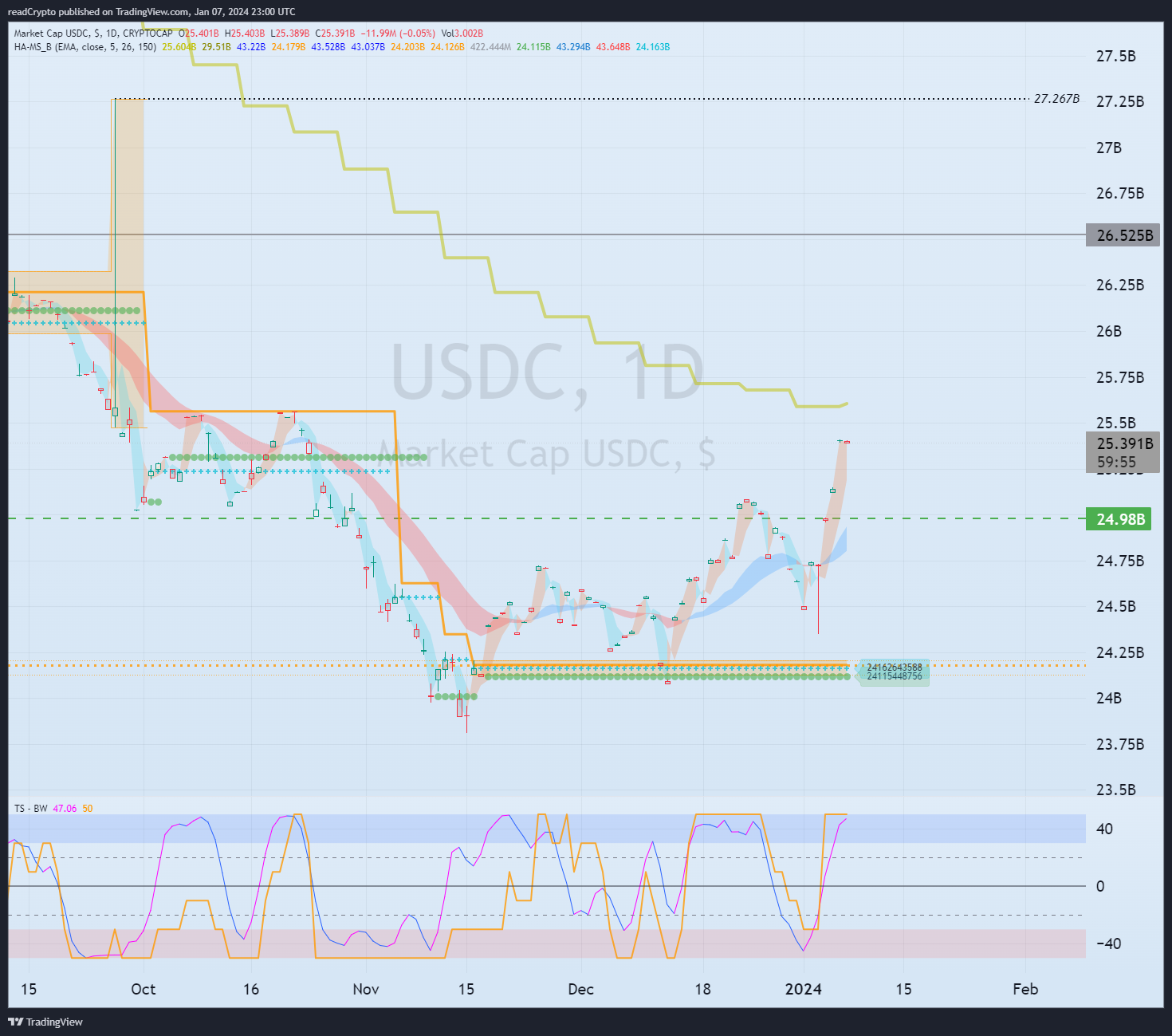Click the 0 label on oscillator axis
Viewport: 1172px width, 1036px height.
tap(1100, 886)
